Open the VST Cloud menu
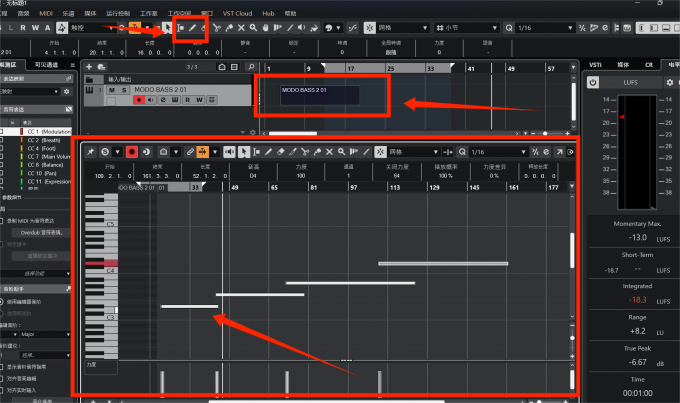Viewport: 680px width, 403px height. 237,13
